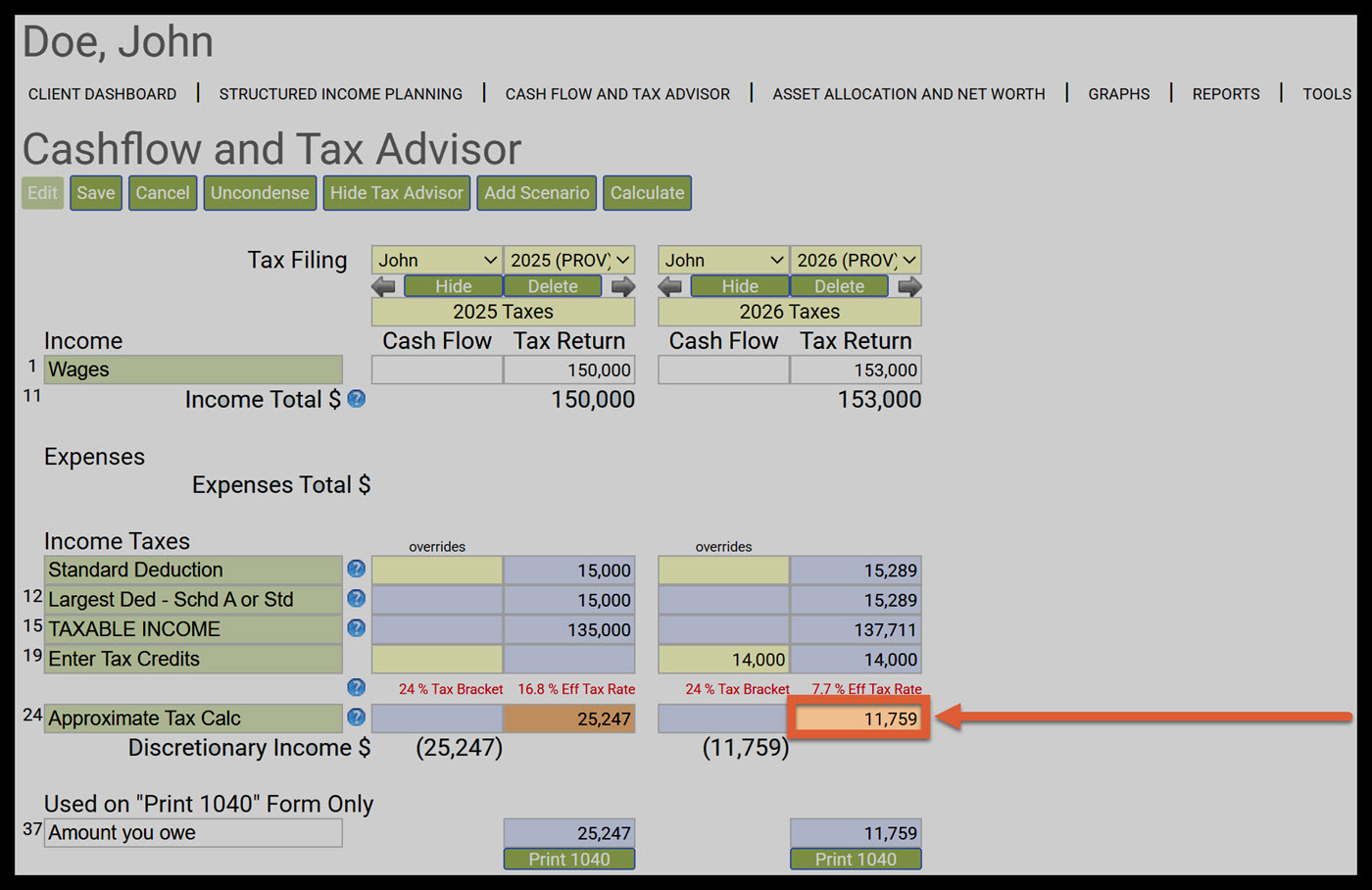Open Cash Flow and Tax Advisor menu
The height and width of the screenshot is (890, 1372).
pyautogui.click(x=617, y=94)
